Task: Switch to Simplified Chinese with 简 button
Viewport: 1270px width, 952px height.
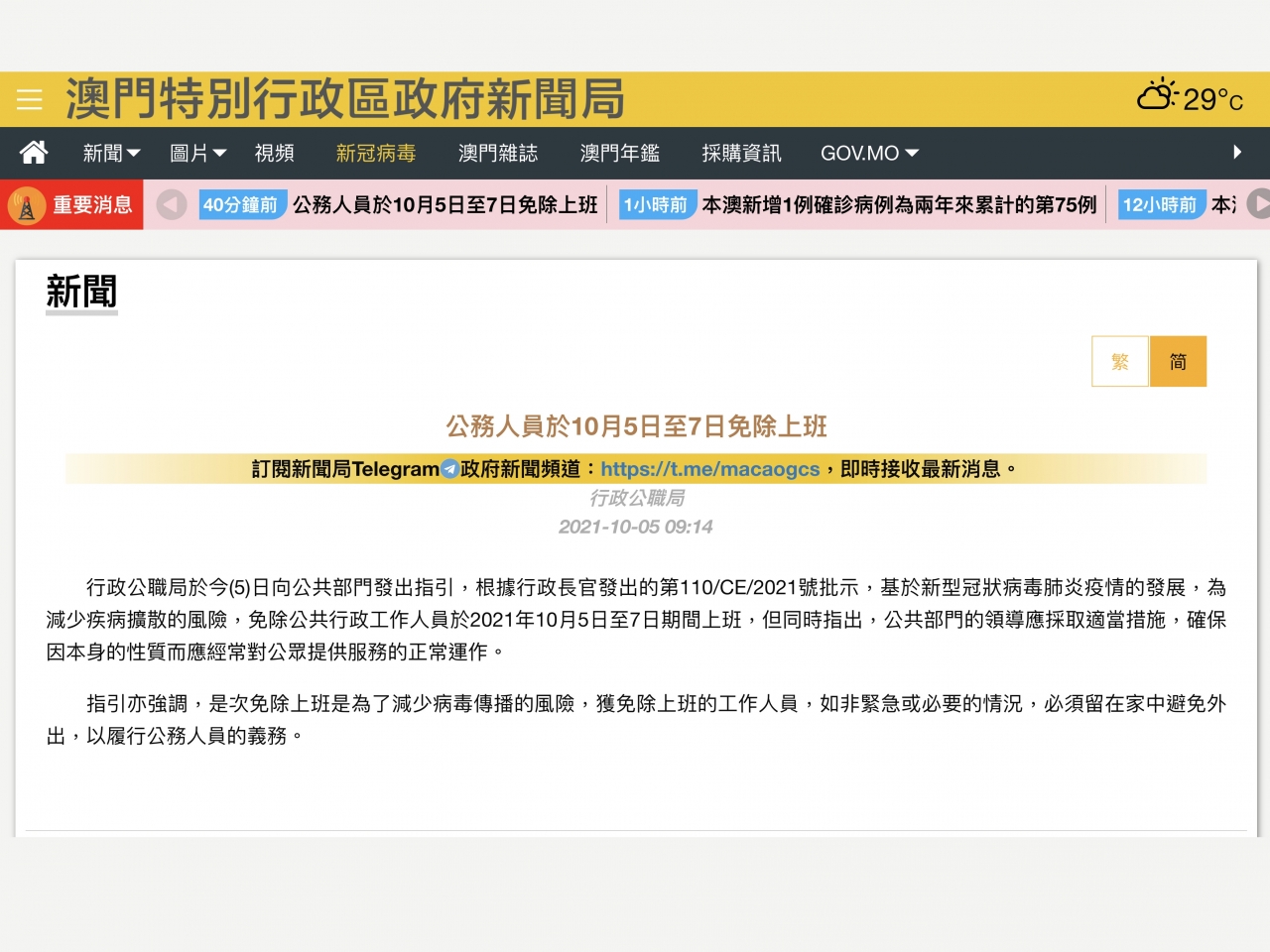Action: (x=1178, y=361)
